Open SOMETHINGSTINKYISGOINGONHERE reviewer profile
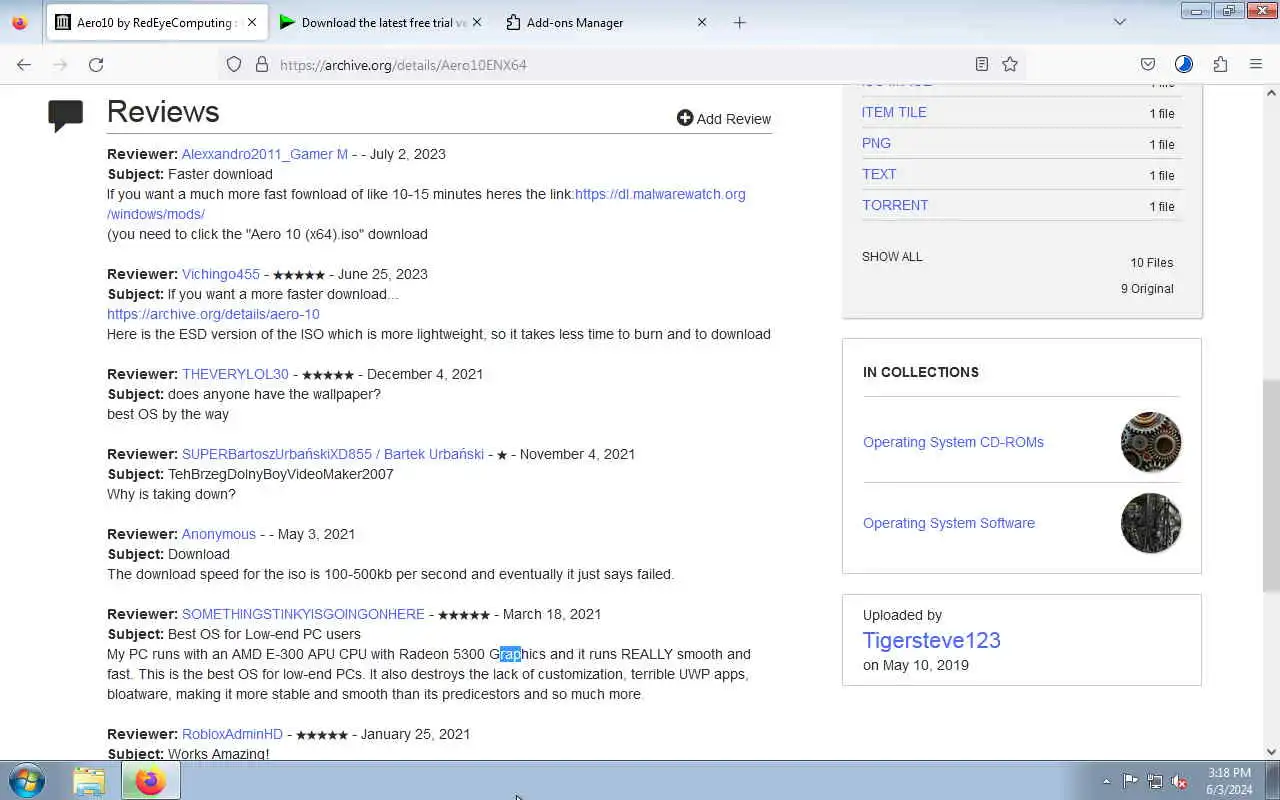The image size is (1280, 800). 303,614
